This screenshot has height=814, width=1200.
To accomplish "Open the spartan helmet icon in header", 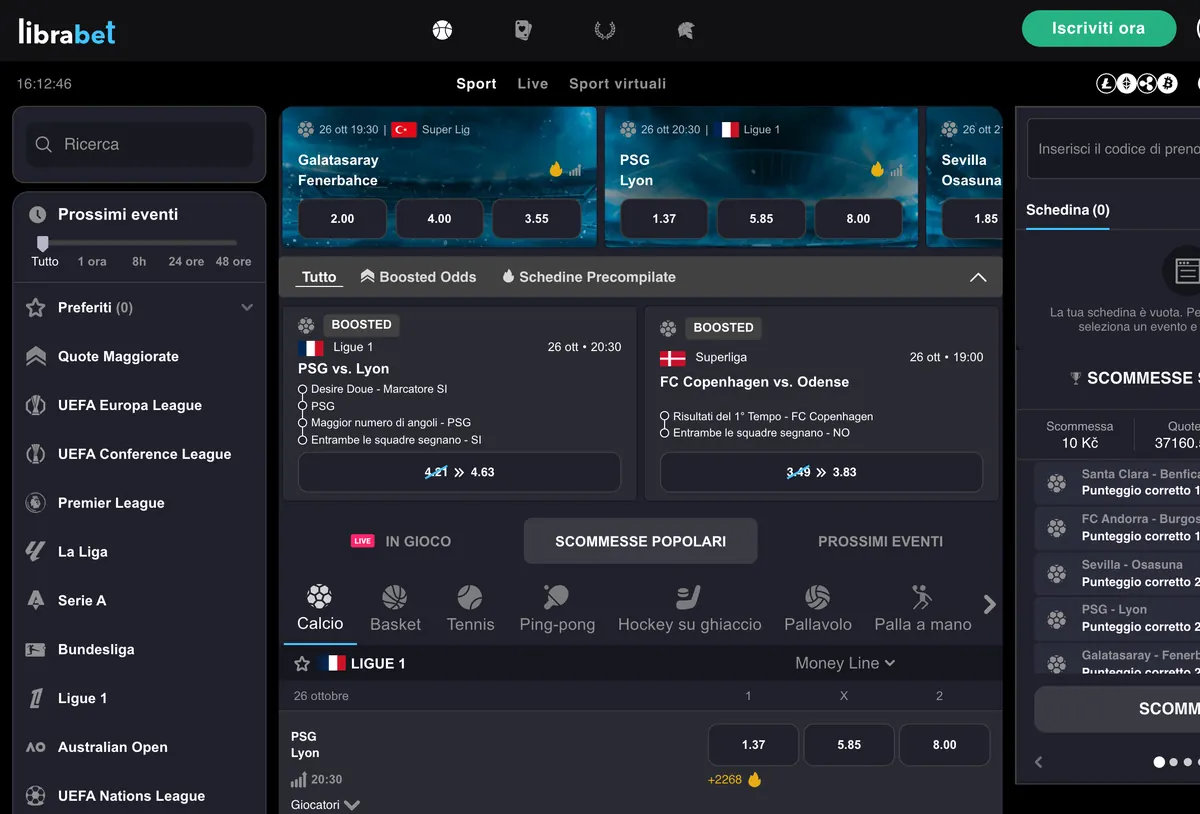I will click(685, 30).
